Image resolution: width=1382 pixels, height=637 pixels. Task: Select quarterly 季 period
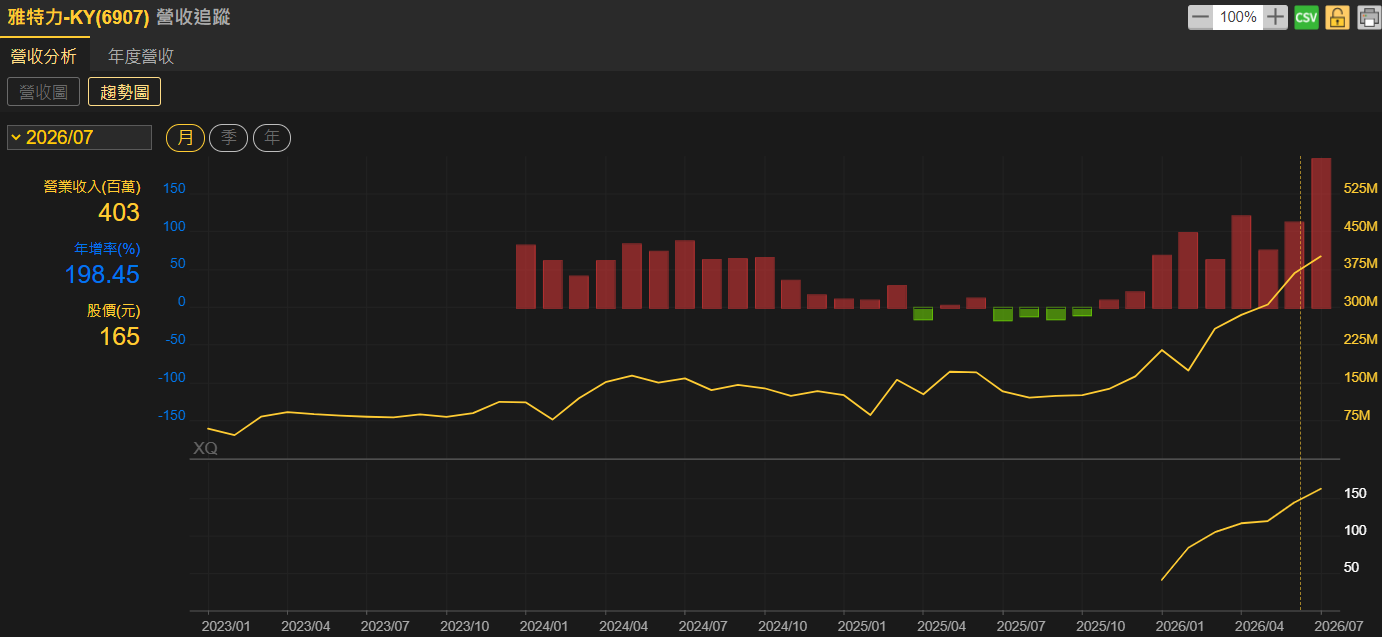tap(228, 138)
